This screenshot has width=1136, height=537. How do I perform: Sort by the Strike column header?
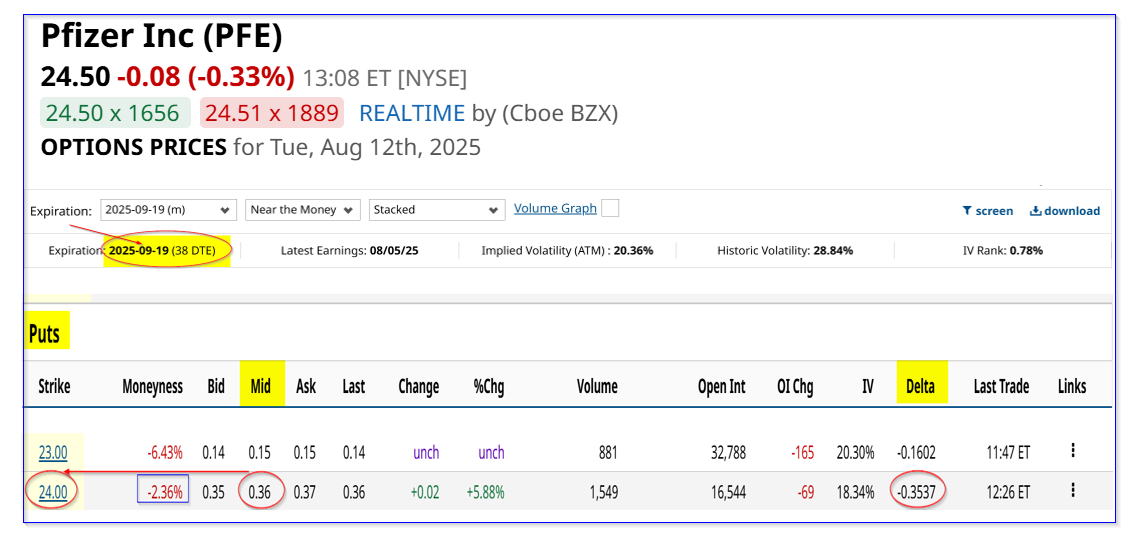pyautogui.click(x=54, y=386)
